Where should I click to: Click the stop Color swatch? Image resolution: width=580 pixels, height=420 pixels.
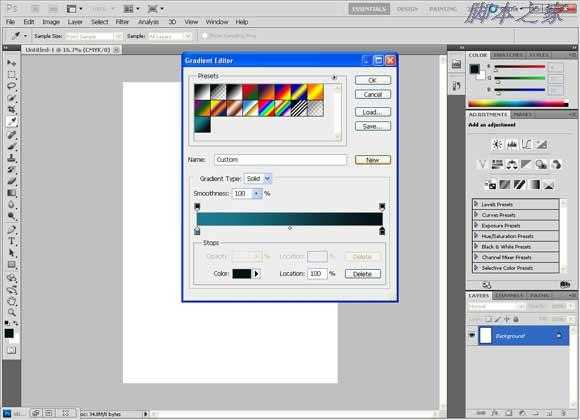point(242,274)
